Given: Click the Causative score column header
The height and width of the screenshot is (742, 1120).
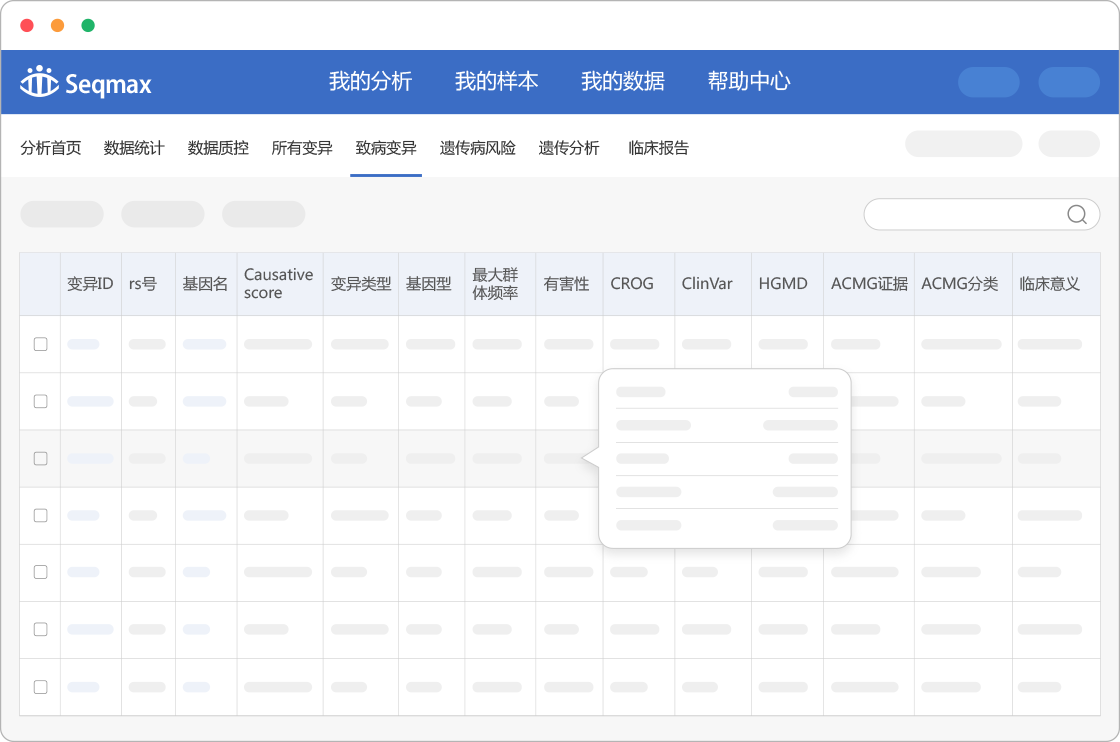Looking at the screenshot, I should (x=279, y=284).
